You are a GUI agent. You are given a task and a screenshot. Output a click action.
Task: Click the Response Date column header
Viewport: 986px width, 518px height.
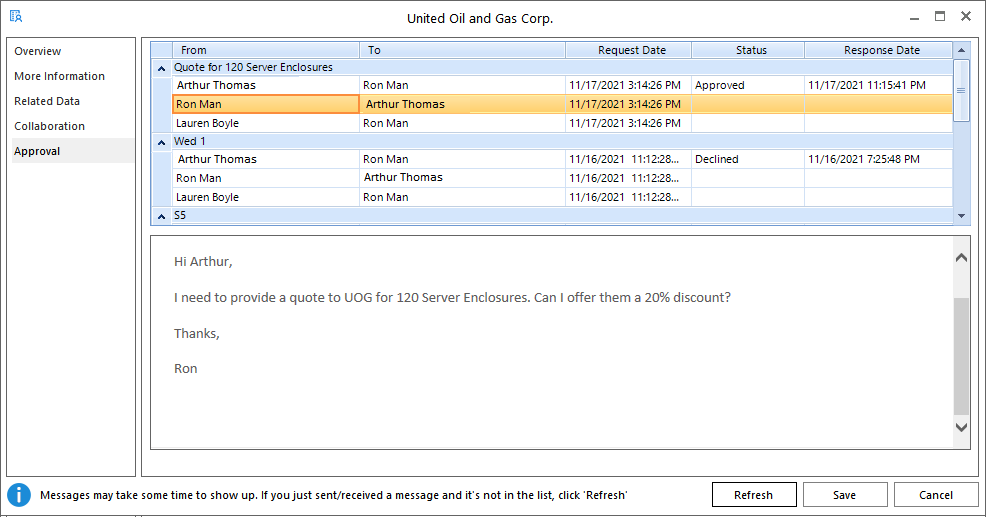coord(881,50)
